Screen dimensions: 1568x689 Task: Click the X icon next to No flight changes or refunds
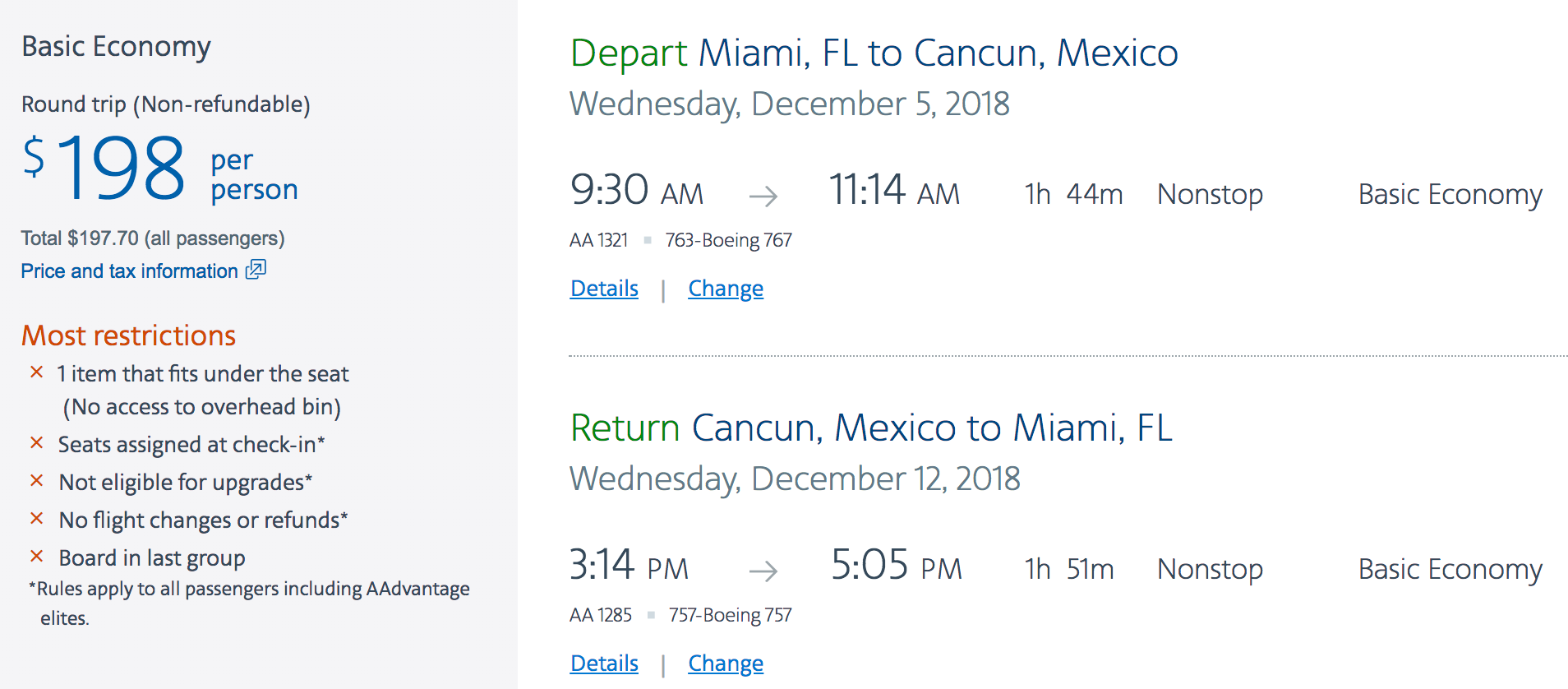tap(37, 519)
